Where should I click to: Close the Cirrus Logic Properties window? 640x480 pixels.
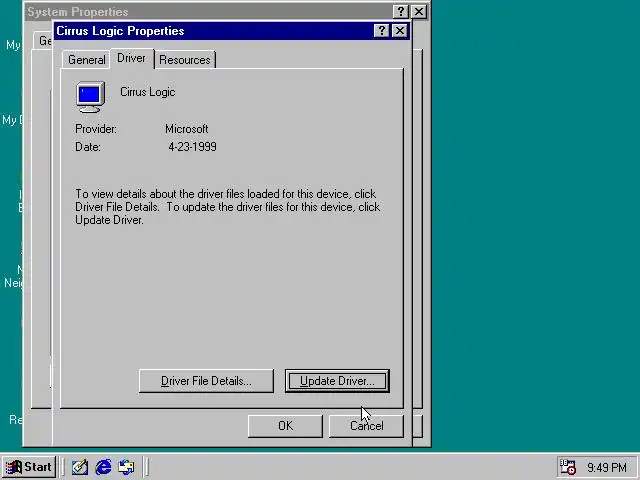tap(400, 31)
